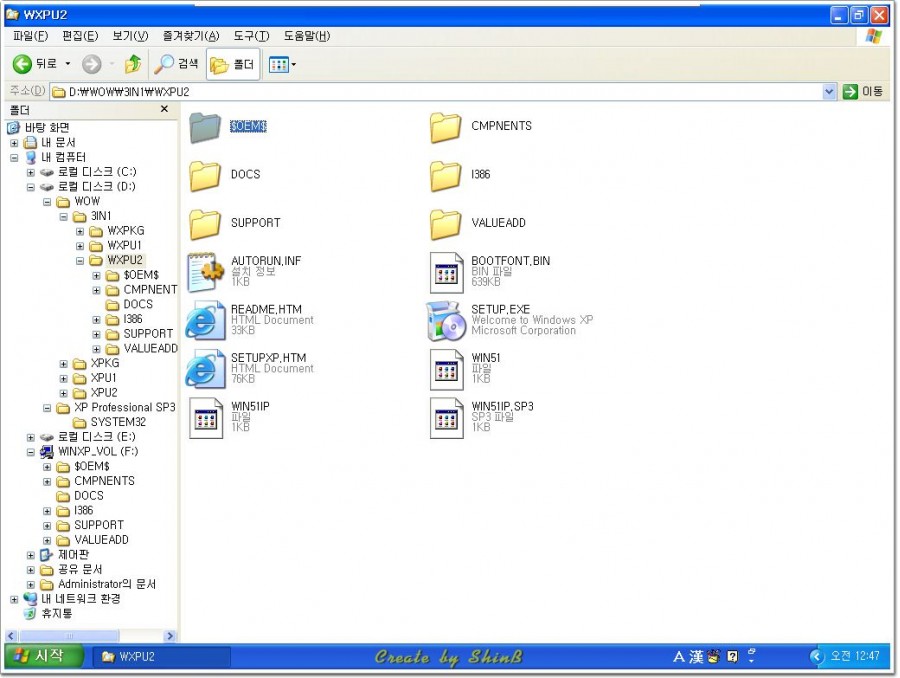Screen dimensions: 900x678
Task: Click the WXPU2 taskbar button
Action: 162,656
